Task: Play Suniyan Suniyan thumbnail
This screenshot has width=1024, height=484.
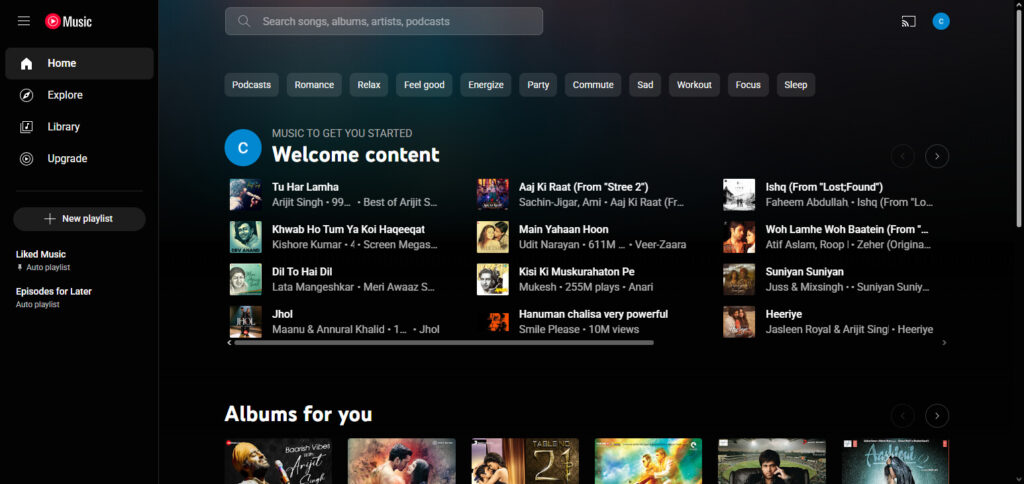Action: click(739, 280)
